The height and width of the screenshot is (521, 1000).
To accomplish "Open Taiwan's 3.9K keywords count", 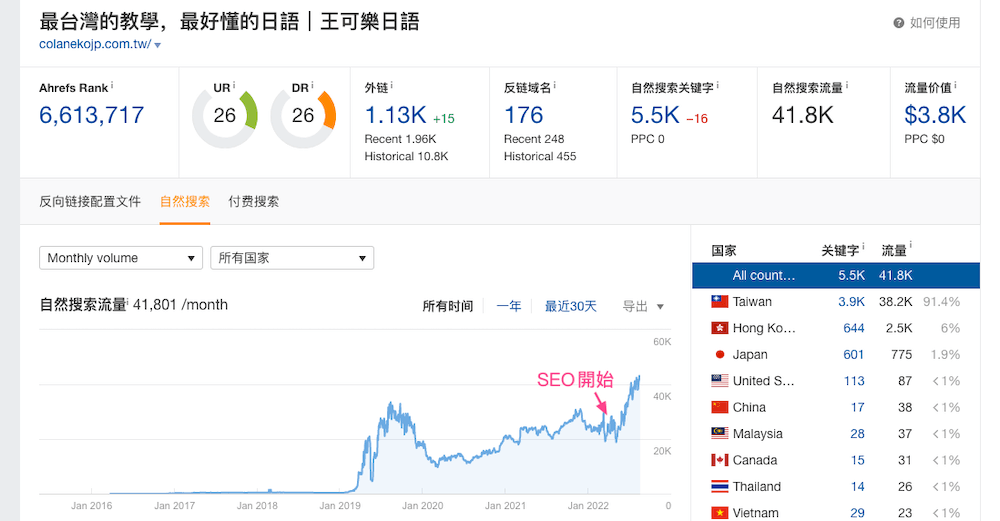I will (x=851, y=302).
